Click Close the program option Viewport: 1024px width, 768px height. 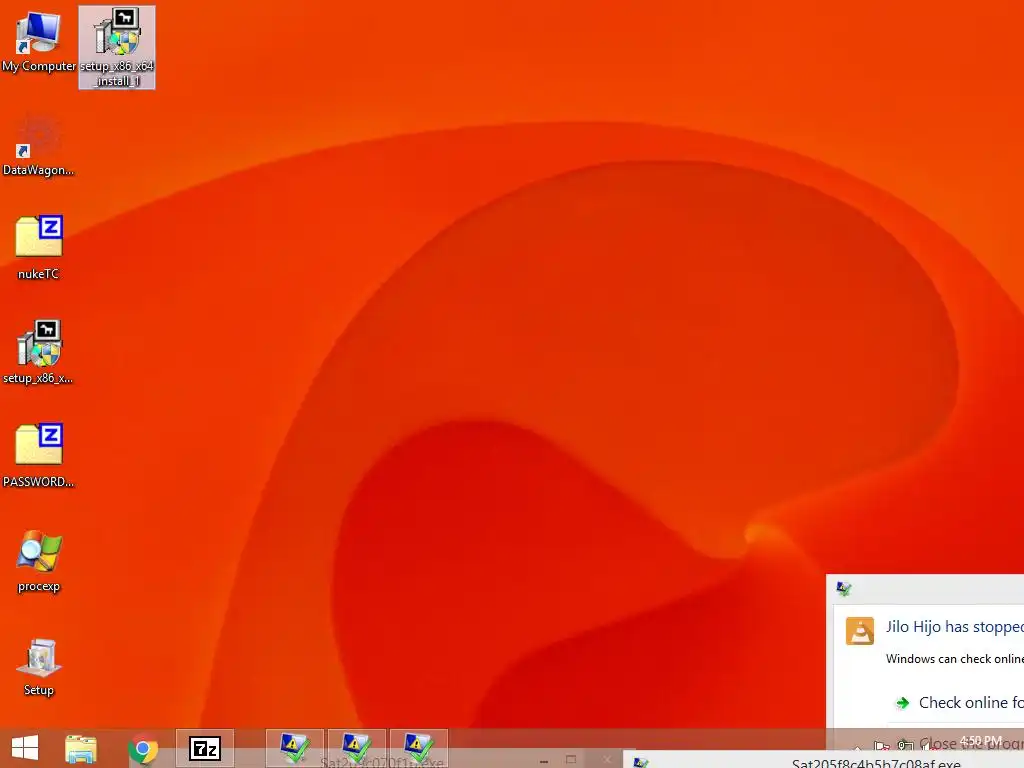point(971,744)
